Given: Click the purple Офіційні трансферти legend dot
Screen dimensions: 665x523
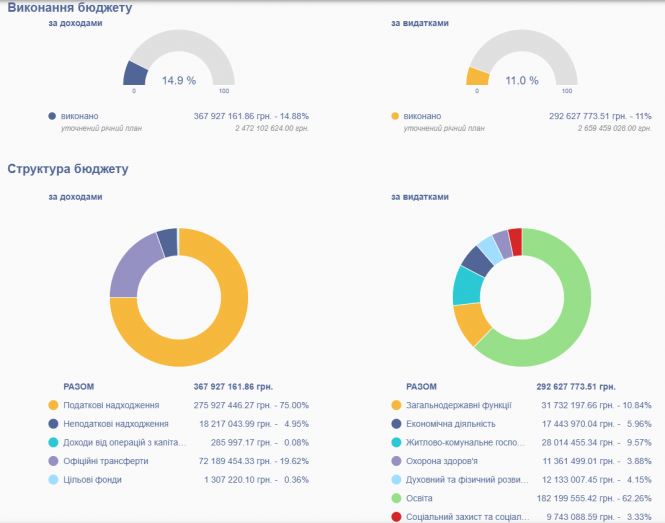Looking at the screenshot, I should [x=53, y=460].
